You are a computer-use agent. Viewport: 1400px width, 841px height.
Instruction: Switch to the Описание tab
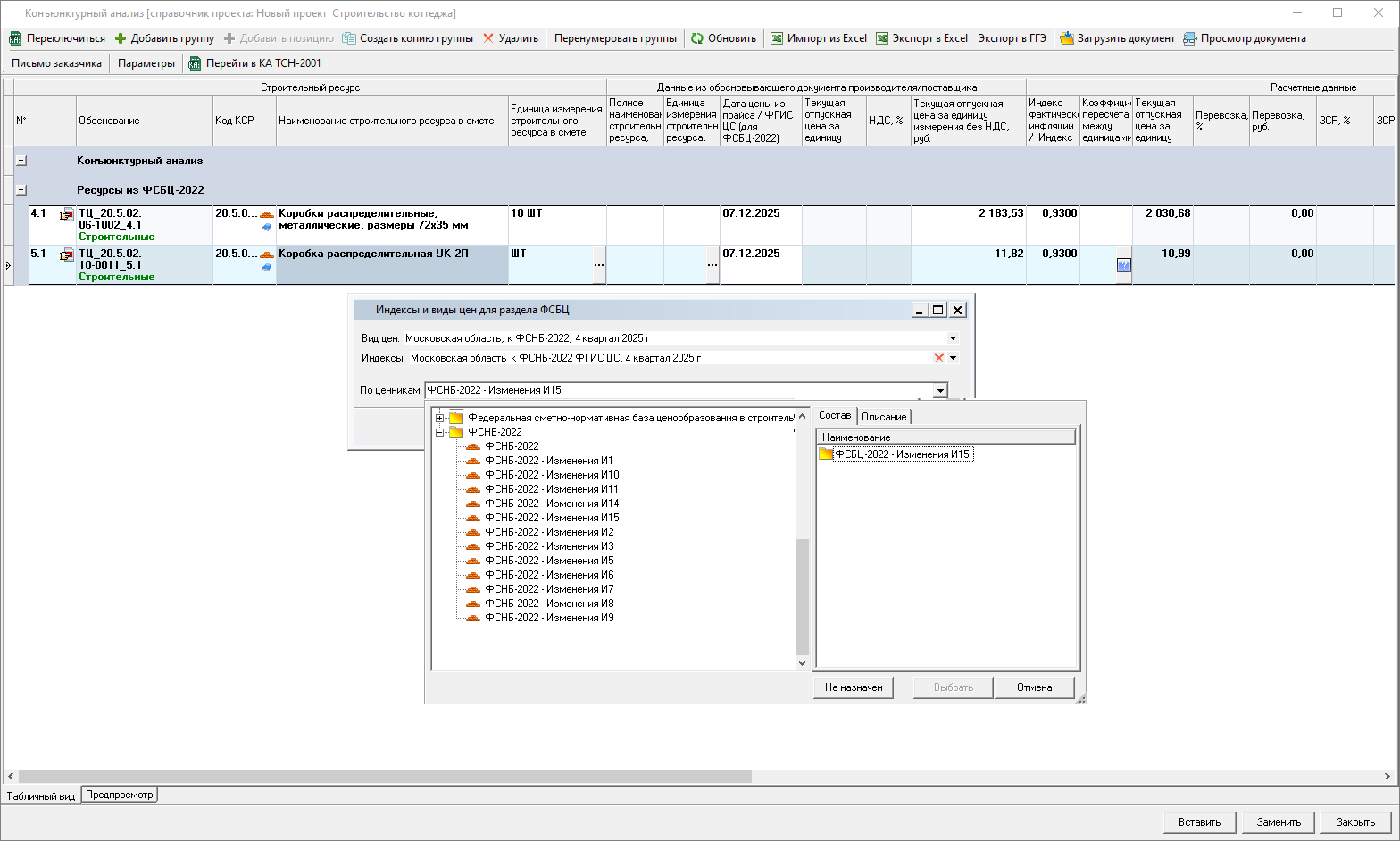pyautogui.click(x=883, y=417)
